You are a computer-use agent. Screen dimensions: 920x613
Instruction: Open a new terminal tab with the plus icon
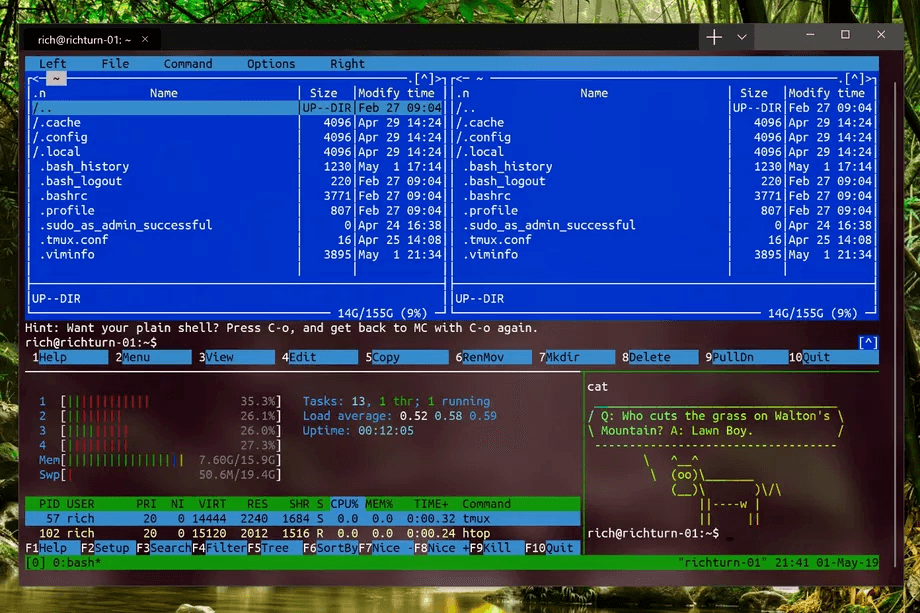(713, 36)
